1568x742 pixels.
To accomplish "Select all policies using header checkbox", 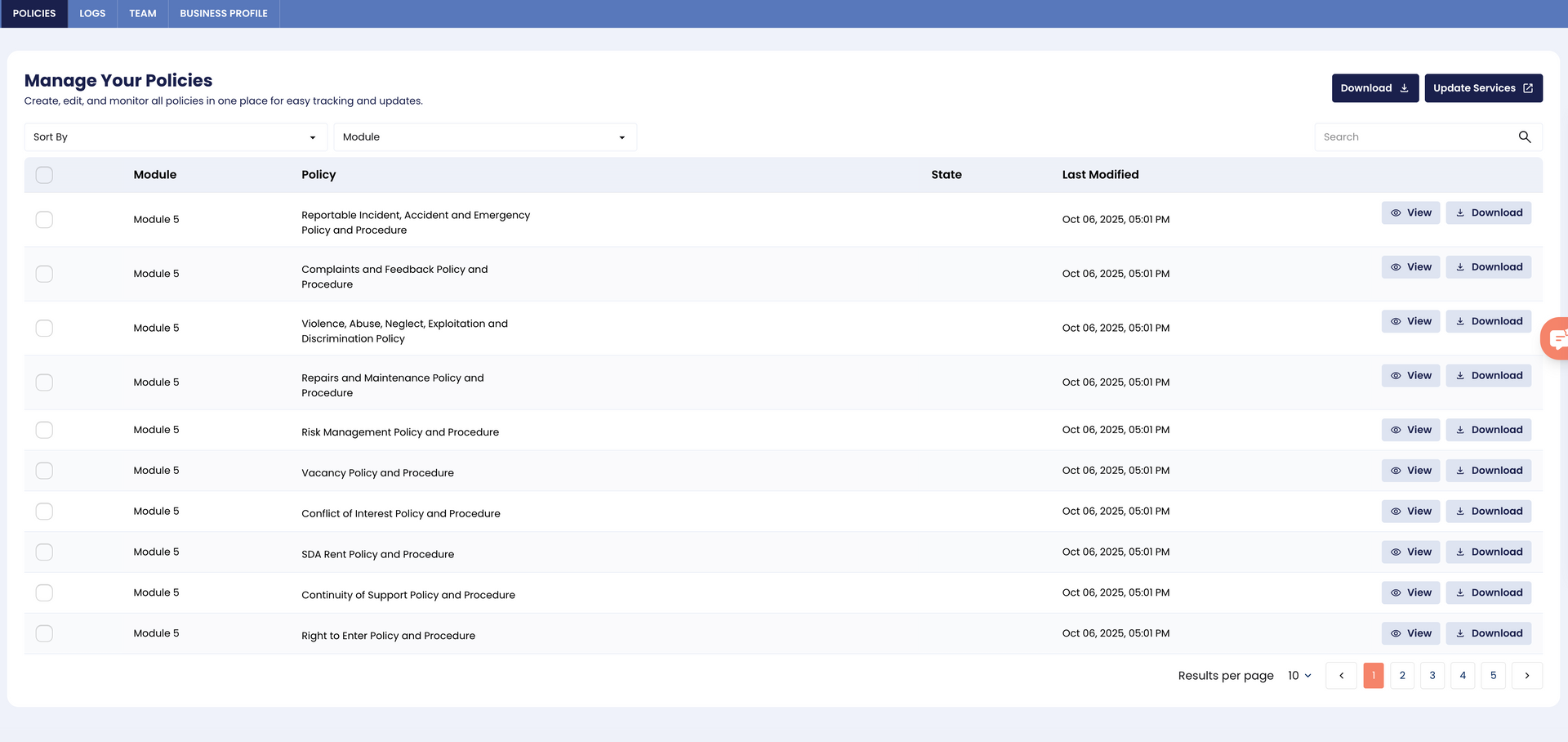I will coord(44,175).
